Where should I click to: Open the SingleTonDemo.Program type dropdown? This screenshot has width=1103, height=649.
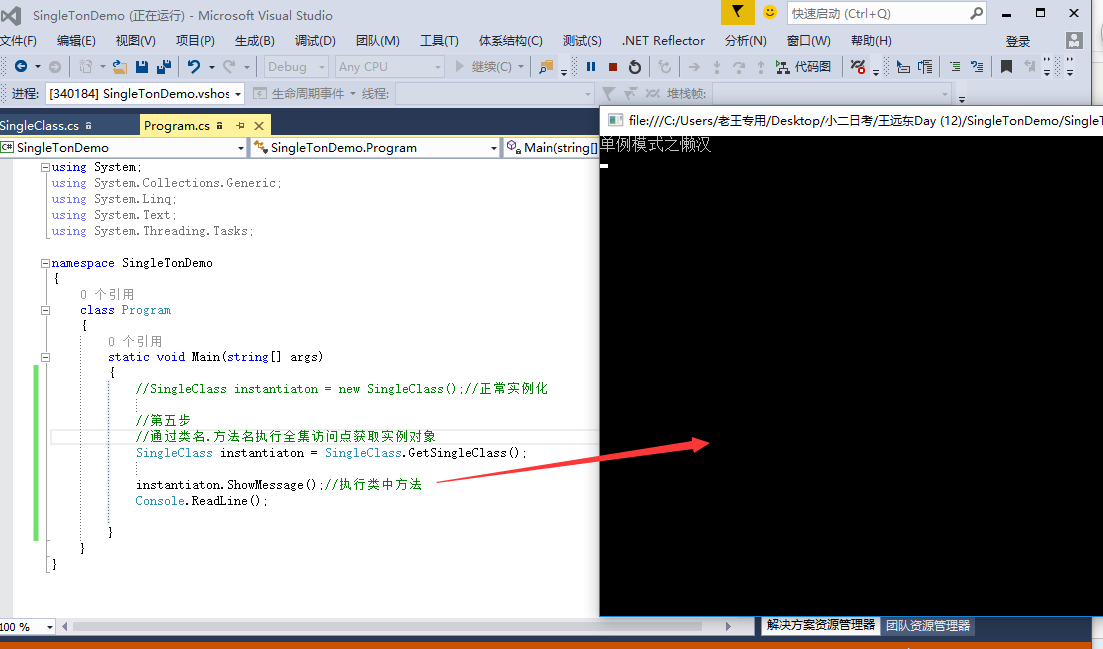tap(375, 148)
